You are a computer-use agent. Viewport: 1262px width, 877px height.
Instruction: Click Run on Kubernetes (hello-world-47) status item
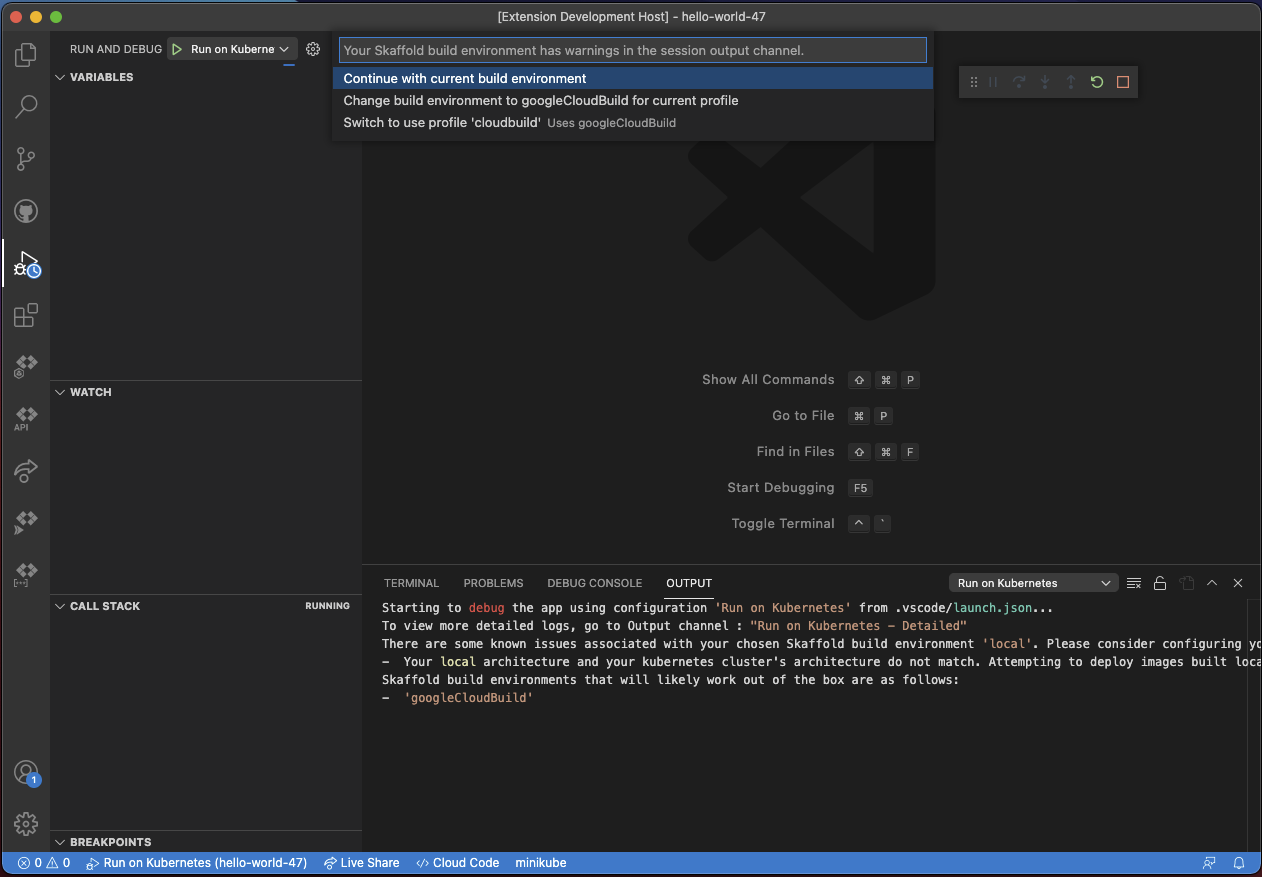[197, 863]
